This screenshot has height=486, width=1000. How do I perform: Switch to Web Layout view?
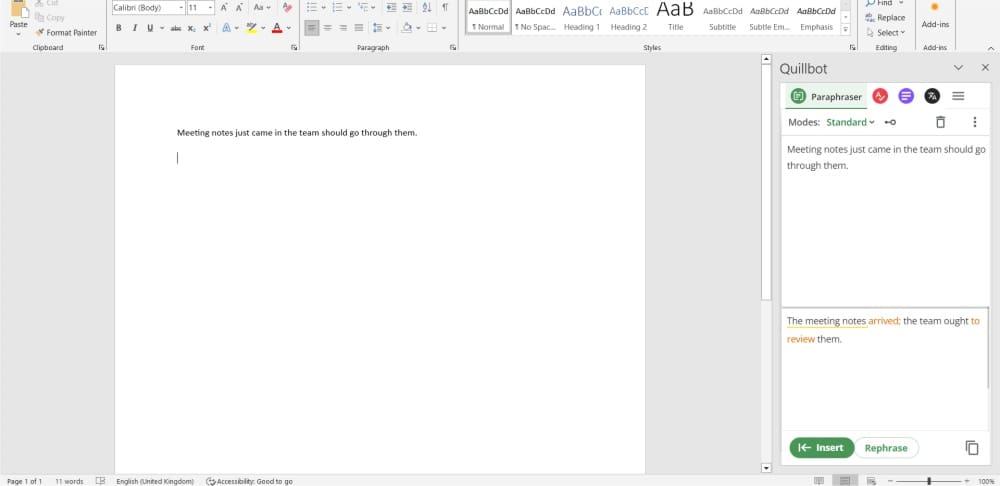point(871,481)
